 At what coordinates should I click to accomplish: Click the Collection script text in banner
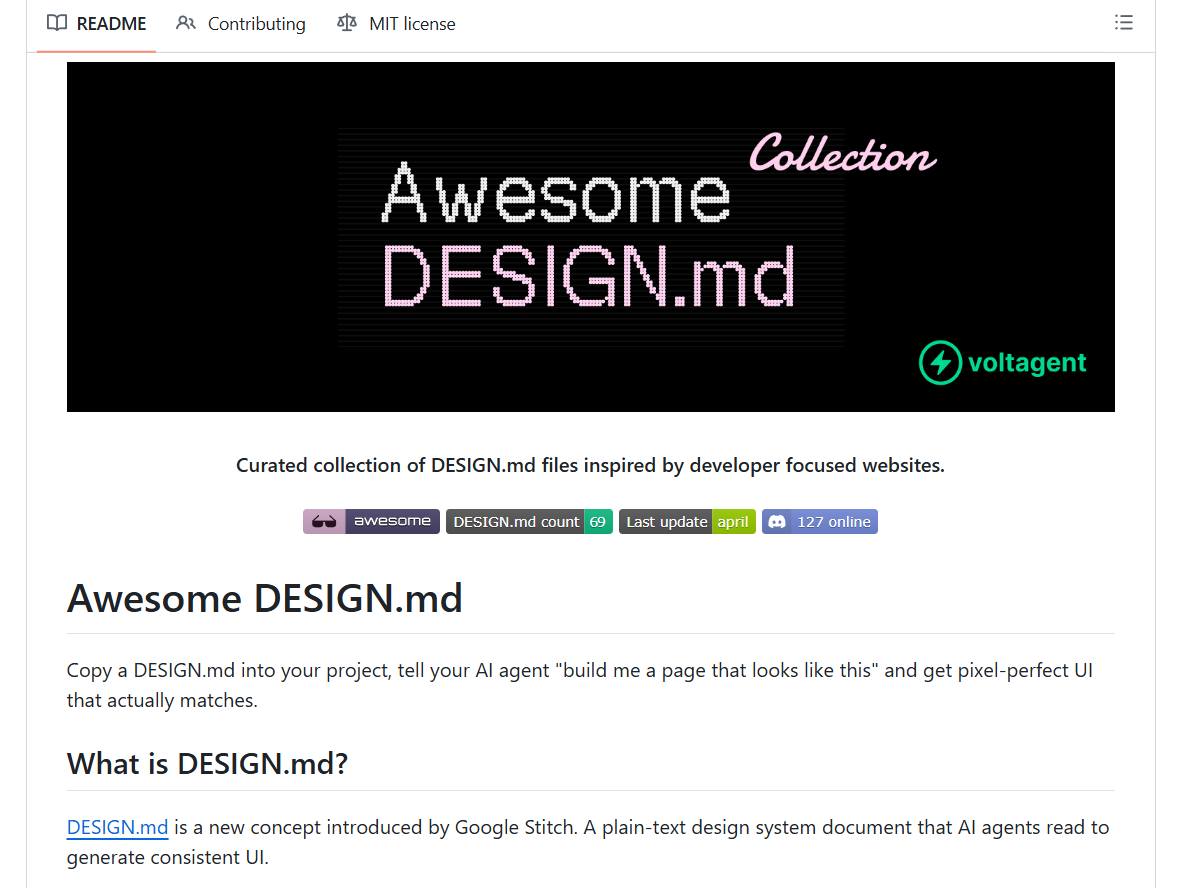pos(842,153)
